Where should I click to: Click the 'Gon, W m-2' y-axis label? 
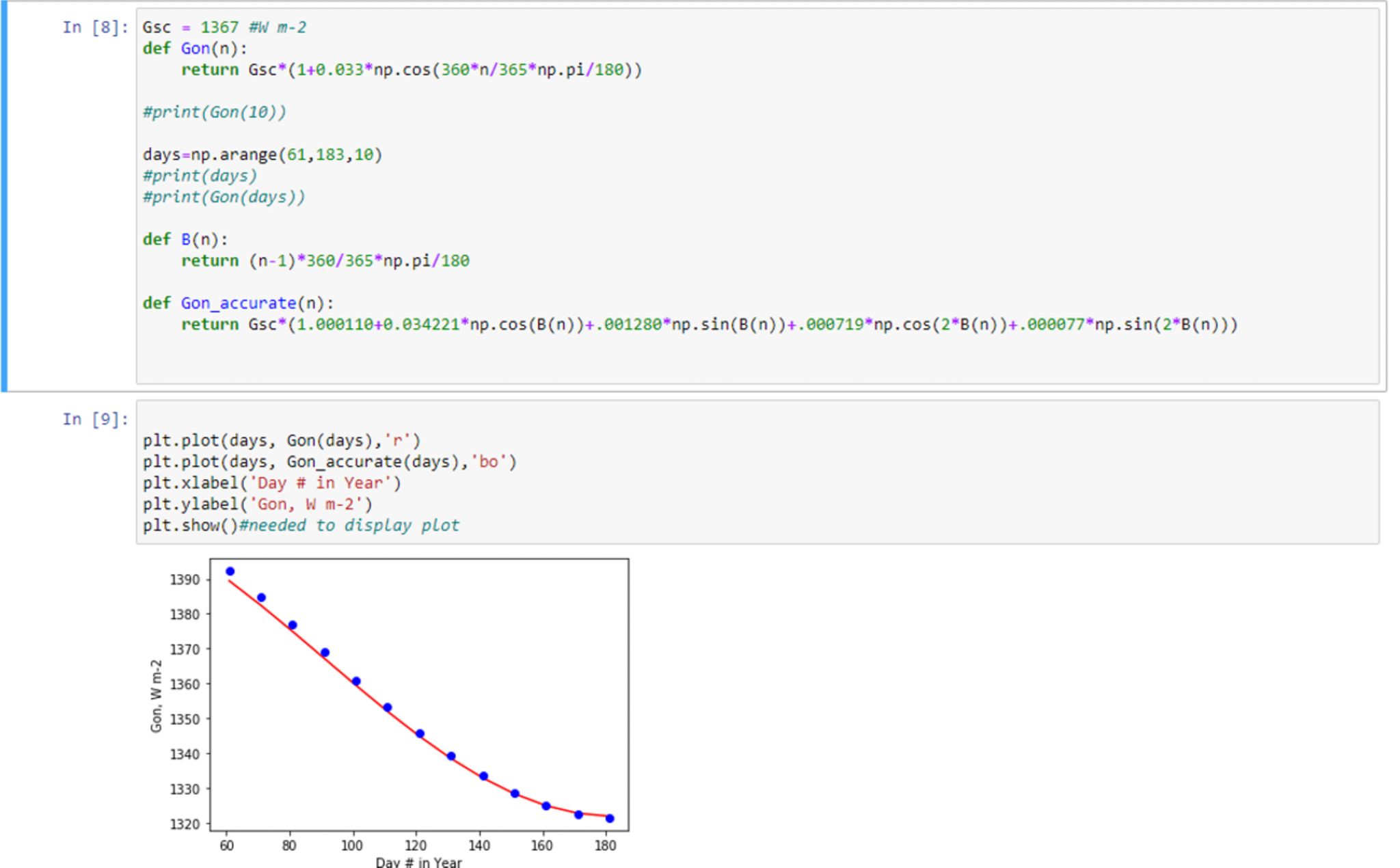[x=157, y=696]
